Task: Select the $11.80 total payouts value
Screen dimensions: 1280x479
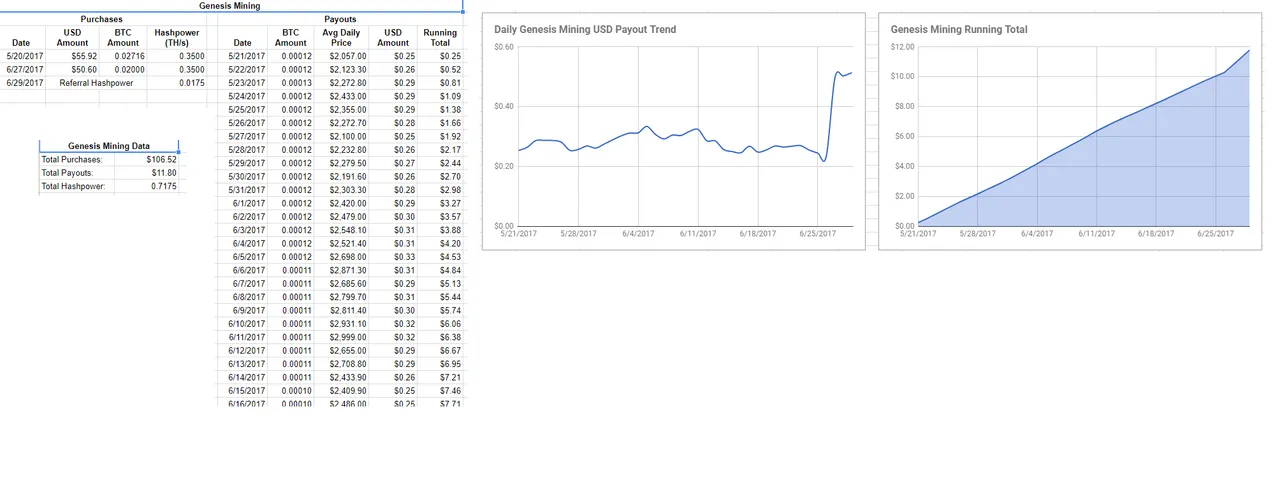Action: point(149,173)
